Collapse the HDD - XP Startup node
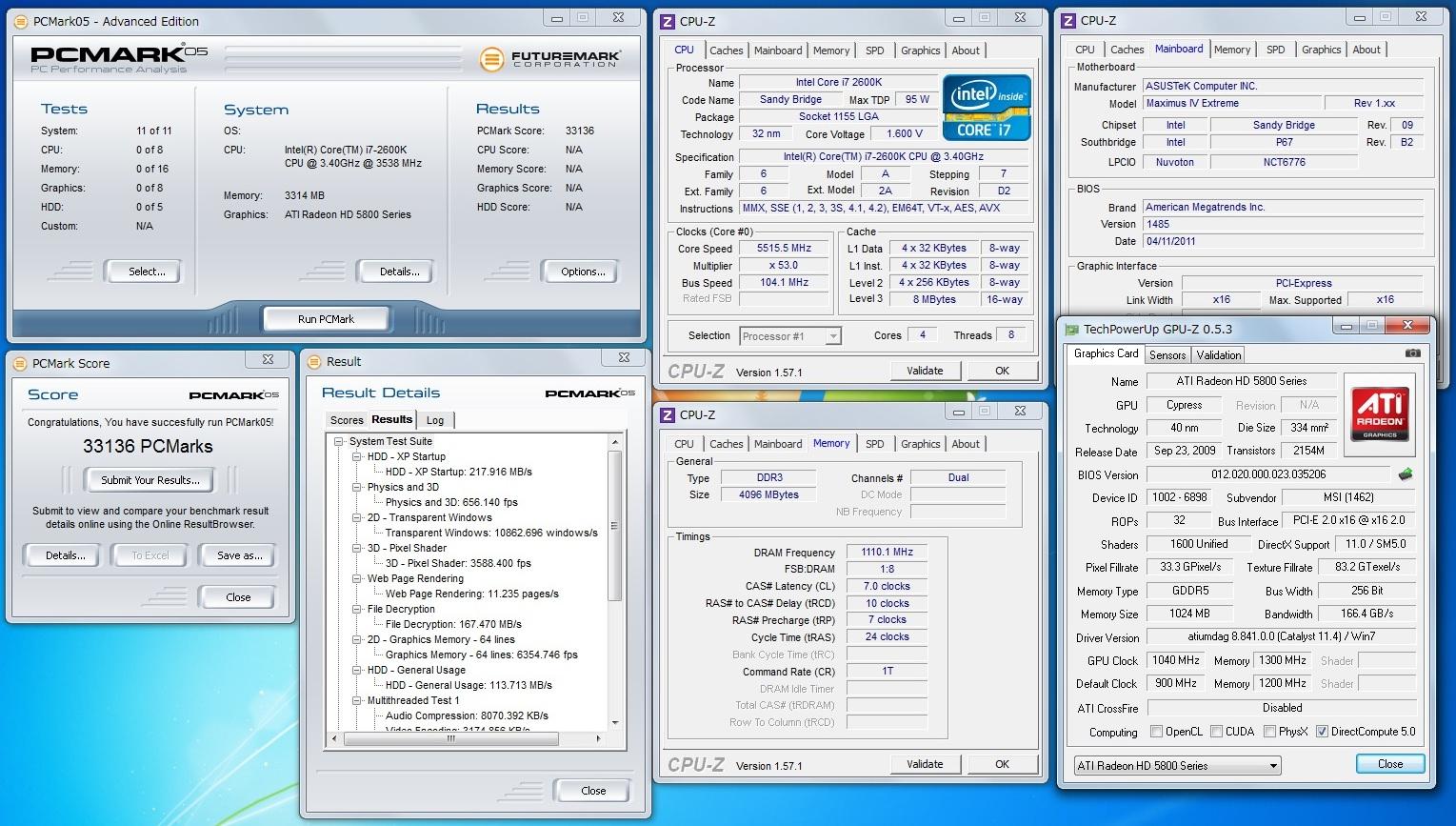The height and width of the screenshot is (826, 1456). (x=357, y=456)
